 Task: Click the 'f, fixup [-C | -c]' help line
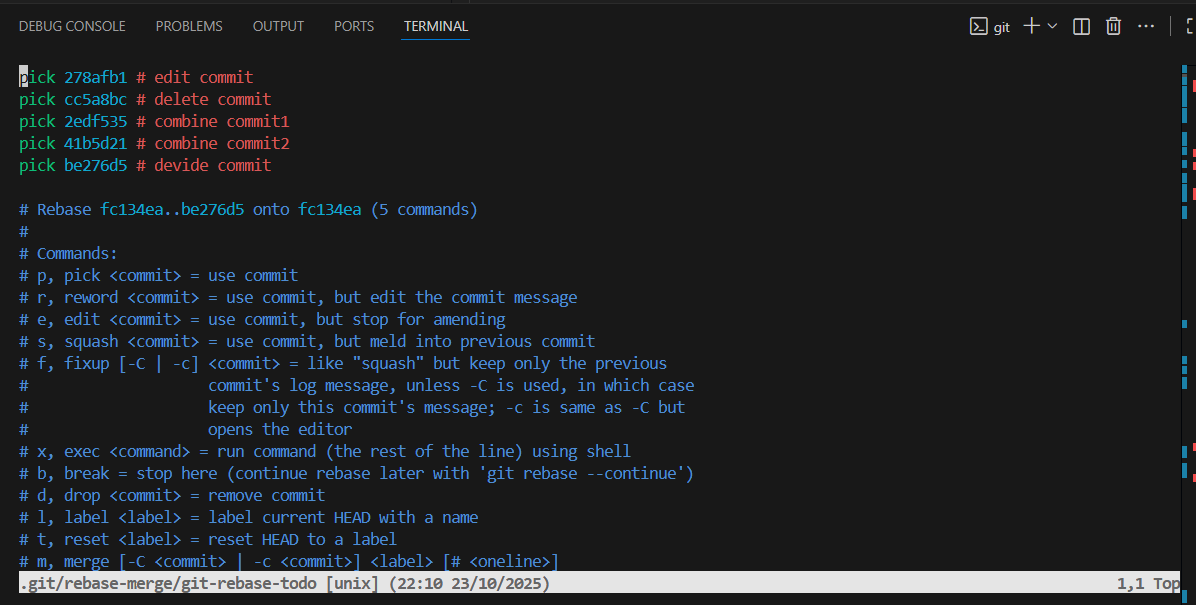pos(343,364)
